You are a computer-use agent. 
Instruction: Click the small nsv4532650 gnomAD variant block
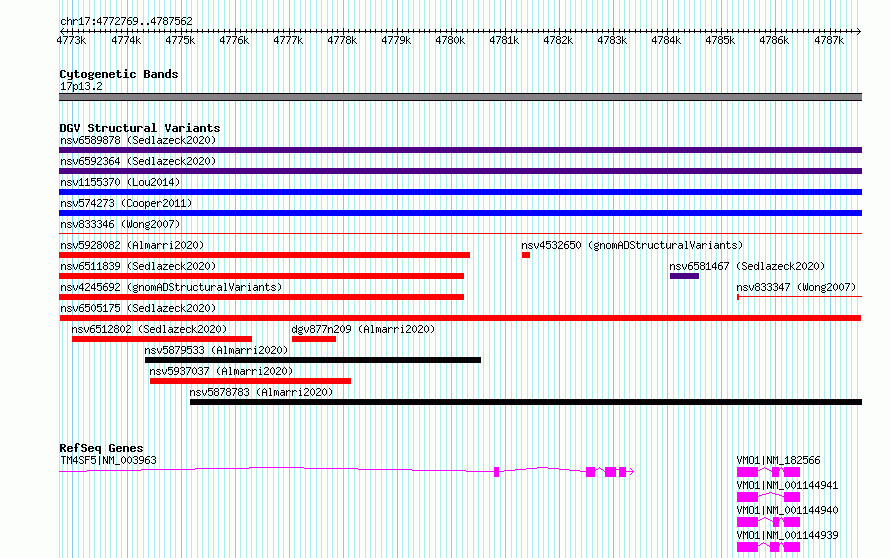click(x=526, y=255)
